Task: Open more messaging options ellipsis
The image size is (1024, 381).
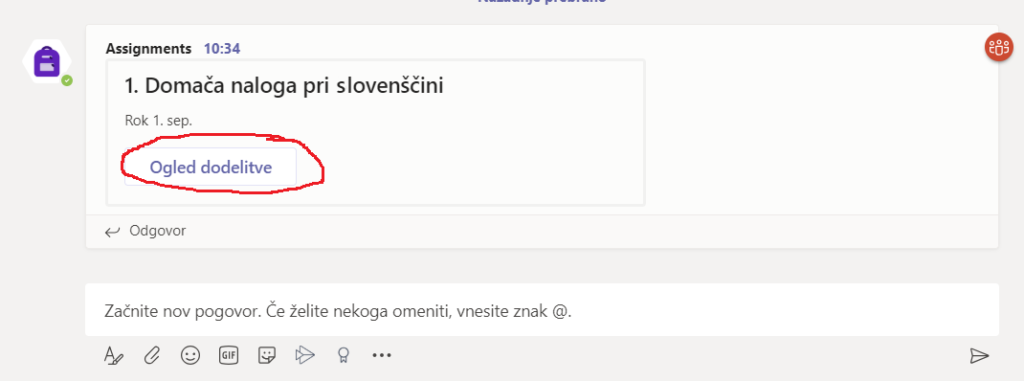Action: pyautogui.click(x=381, y=356)
